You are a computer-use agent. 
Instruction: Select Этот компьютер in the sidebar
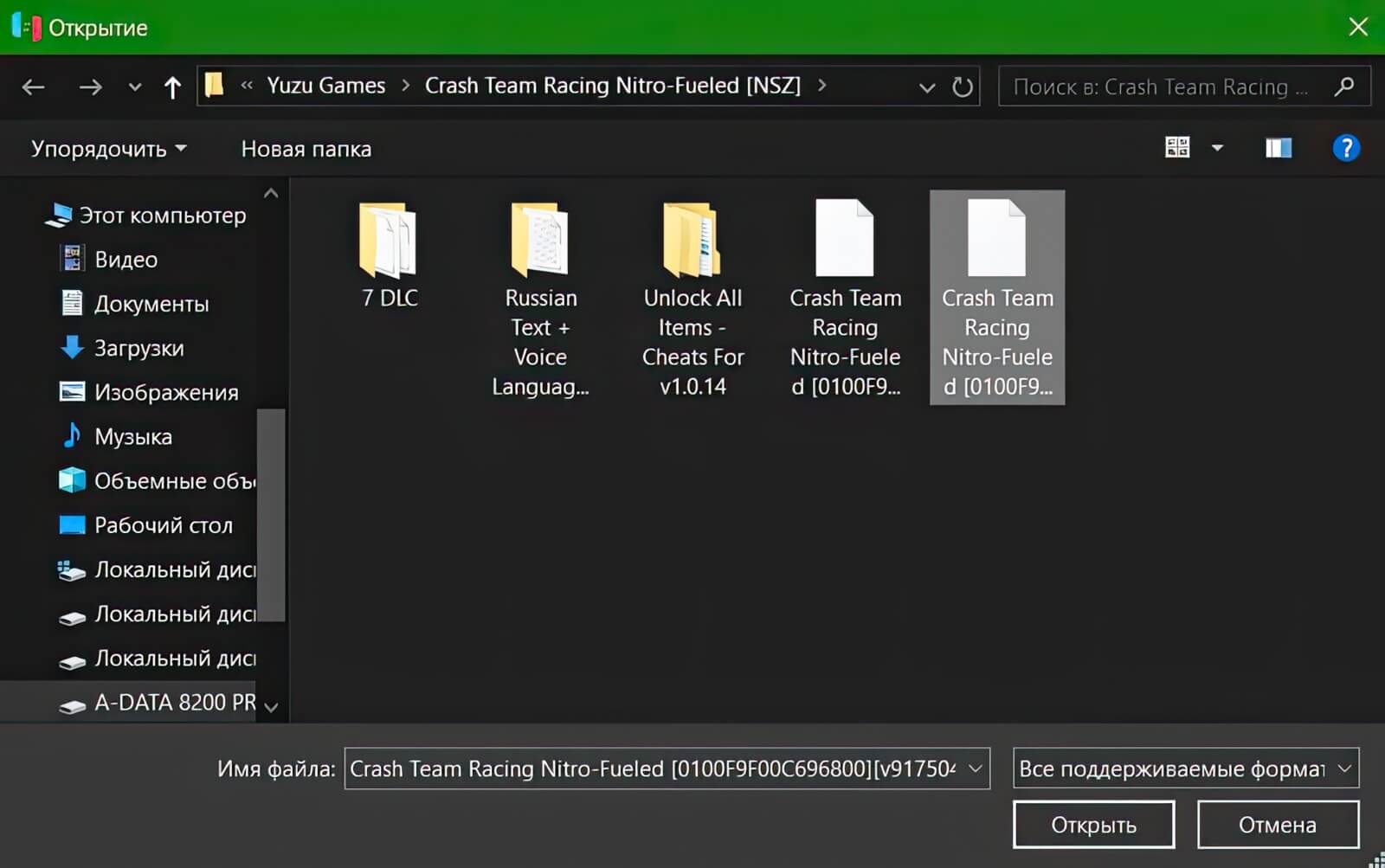(x=145, y=215)
